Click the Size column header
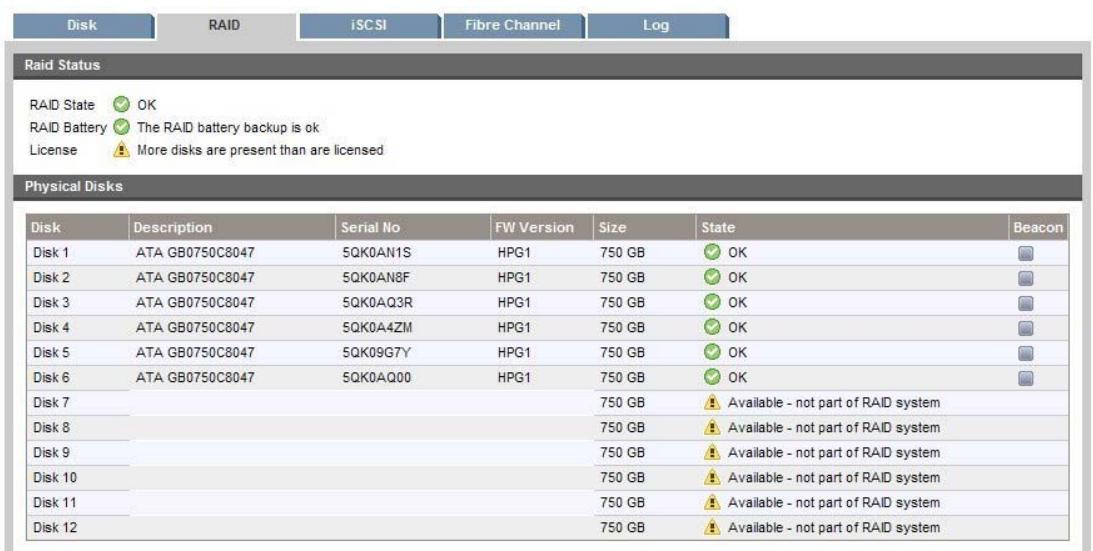The image size is (1093, 551). tap(645, 227)
